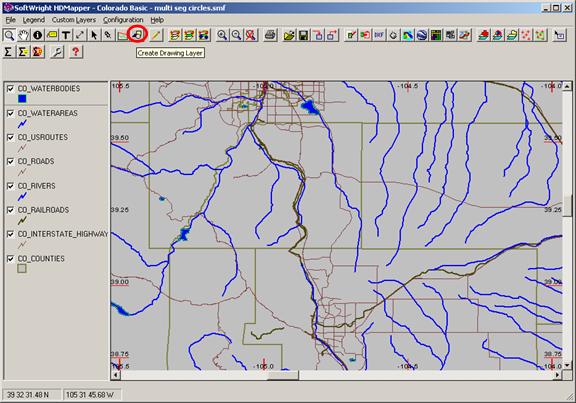Click the red layer stack icon
576x403 pixels.
pyautogui.click(x=483, y=35)
